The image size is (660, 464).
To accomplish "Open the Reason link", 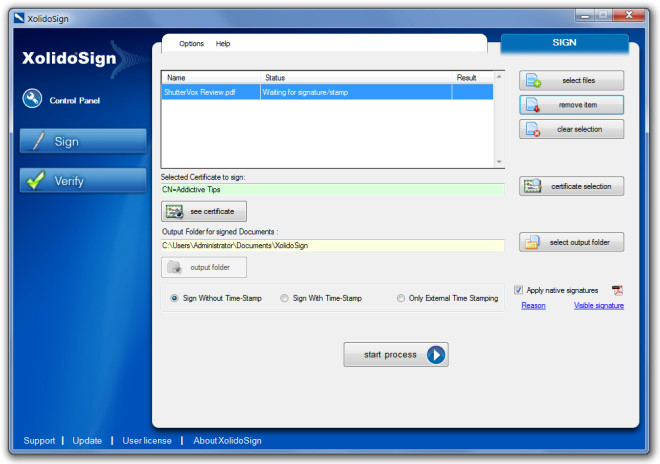I will [533, 306].
